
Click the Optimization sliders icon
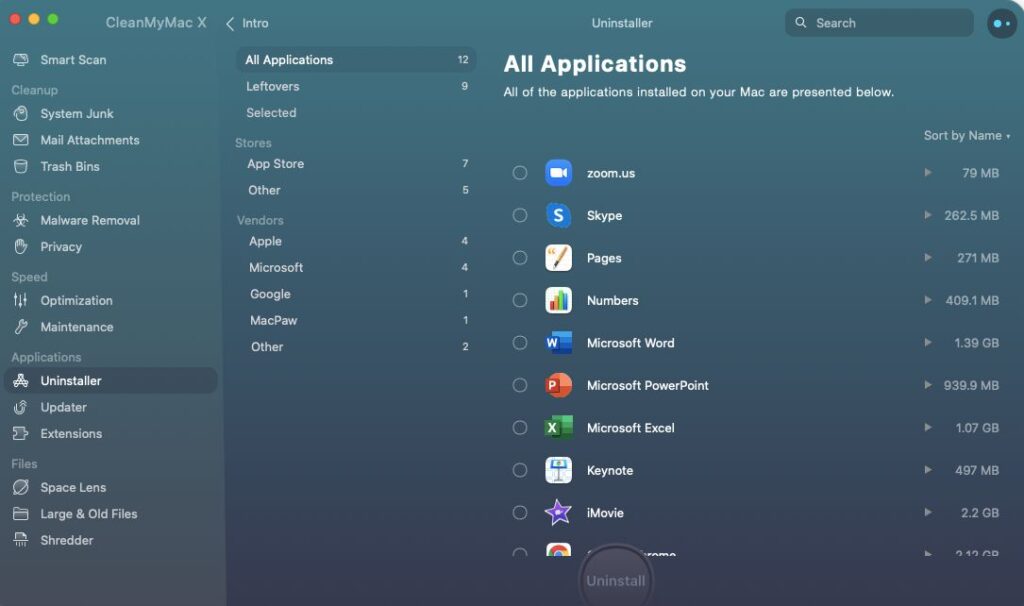(x=21, y=300)
